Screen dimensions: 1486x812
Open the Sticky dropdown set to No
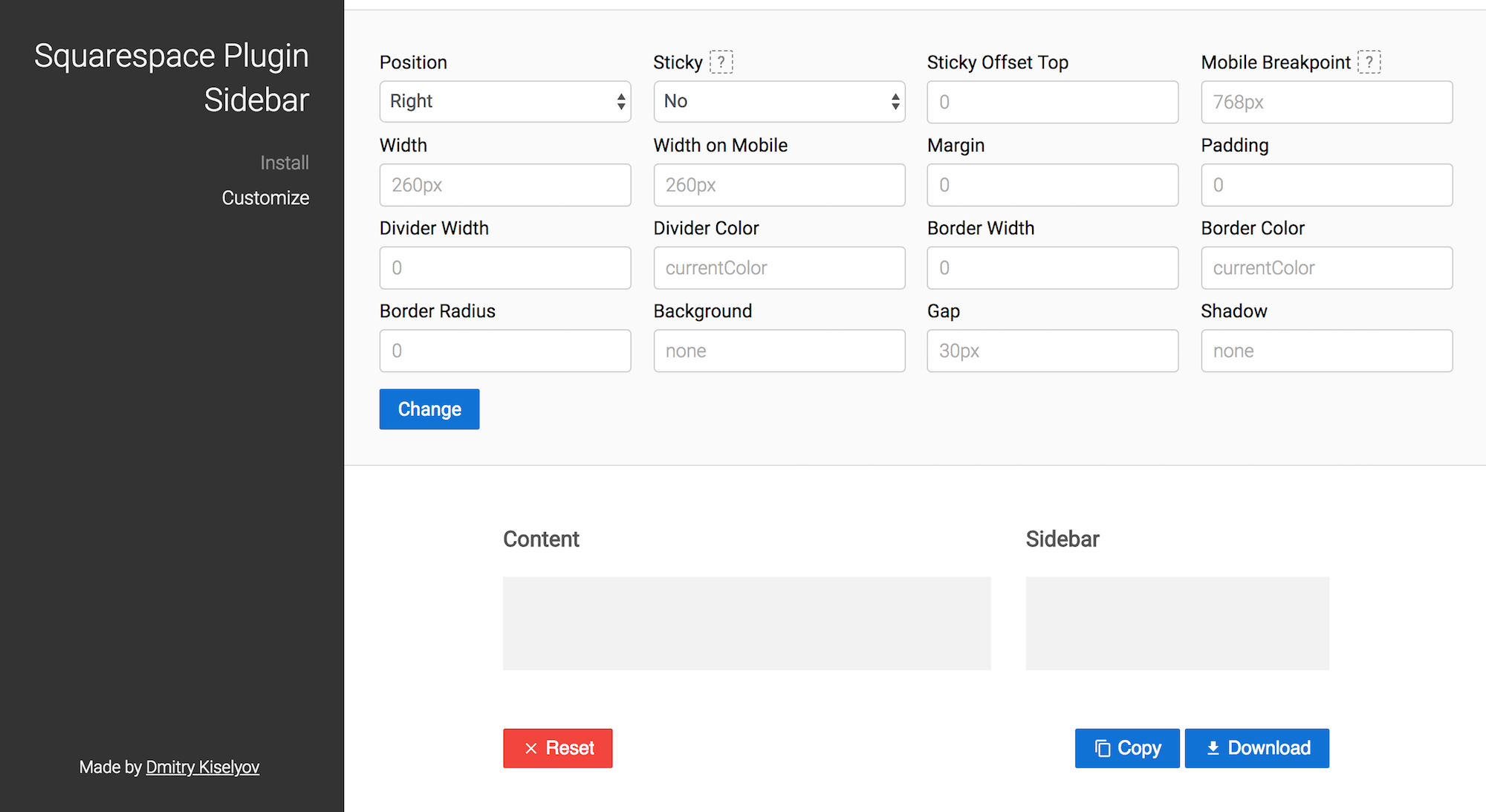coord(779,102)
